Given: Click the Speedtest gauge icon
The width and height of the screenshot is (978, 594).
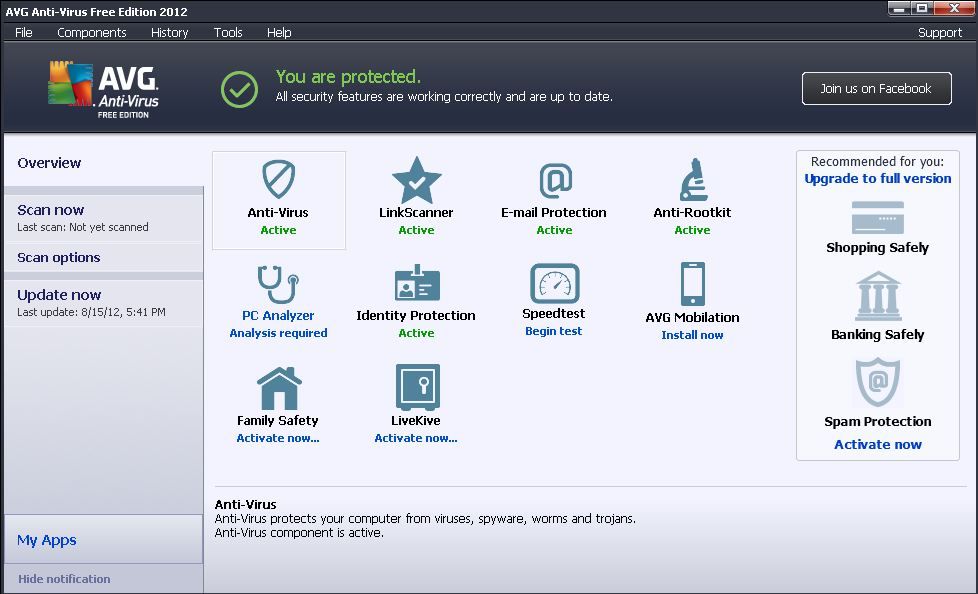Looking at the screenshot, I should 554,284.
